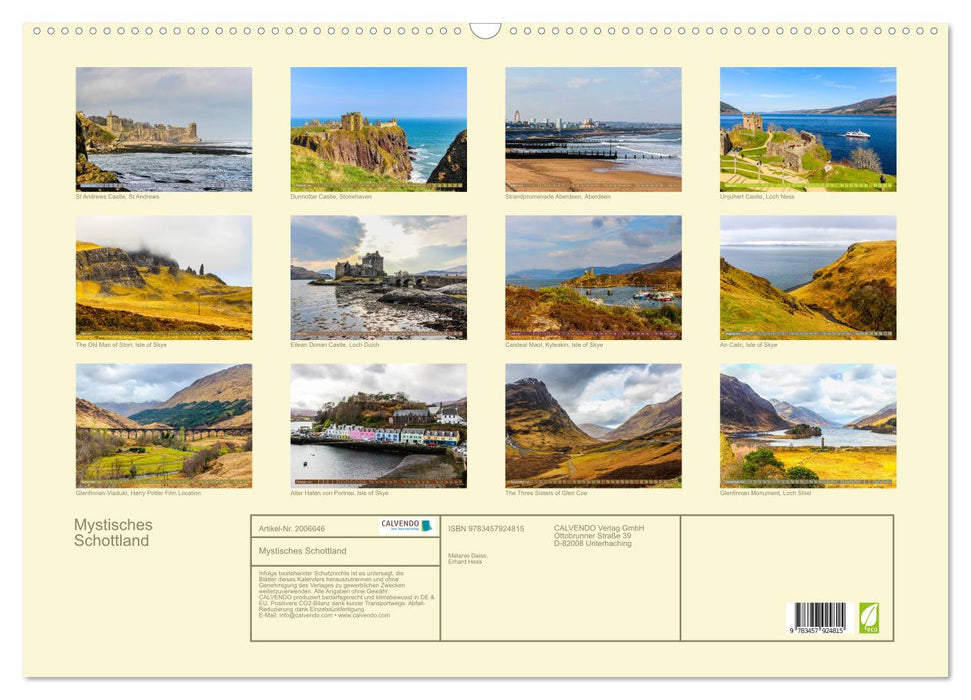The height and width of the screenshot is (700, 971).
Task: Click the green eco leaf logo
Action: click(869, 618)
